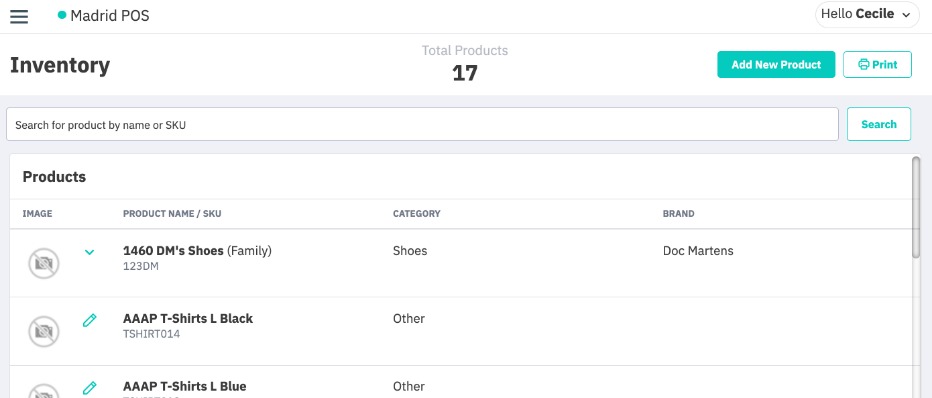The width and height of the screenshot is (932, 398).
Task: Click the Product Name / SKU column header
Action: (x=172, y=213)
